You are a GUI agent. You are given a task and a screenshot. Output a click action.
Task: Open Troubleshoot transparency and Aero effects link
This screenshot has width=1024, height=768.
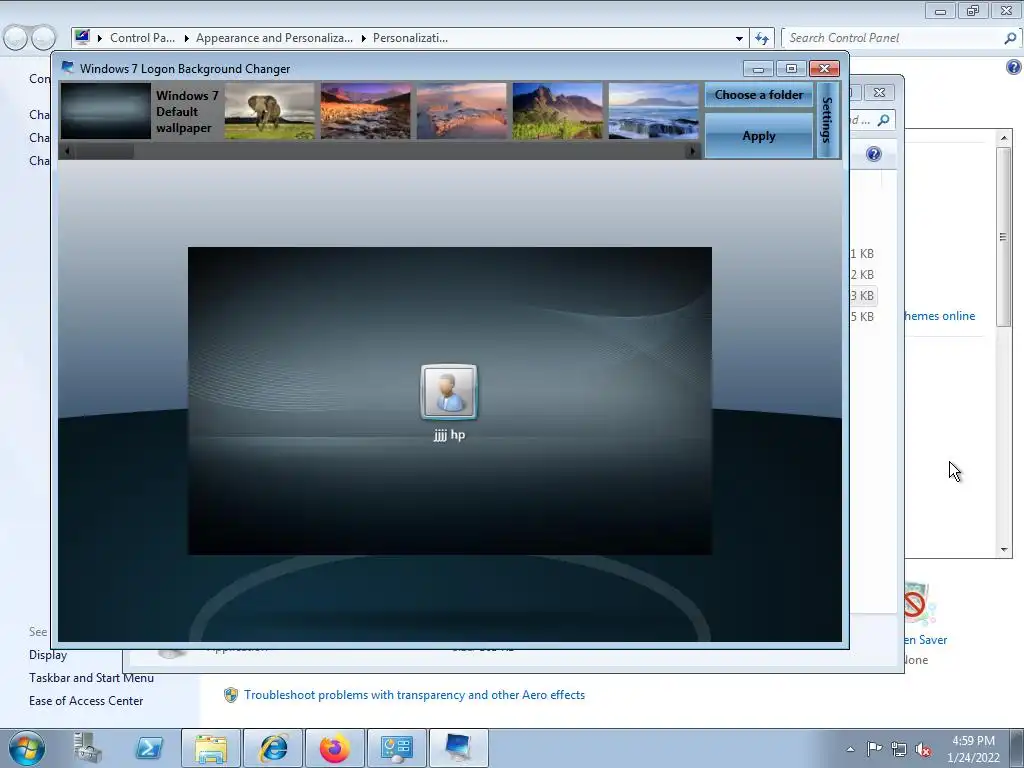[x=414, y=695]
